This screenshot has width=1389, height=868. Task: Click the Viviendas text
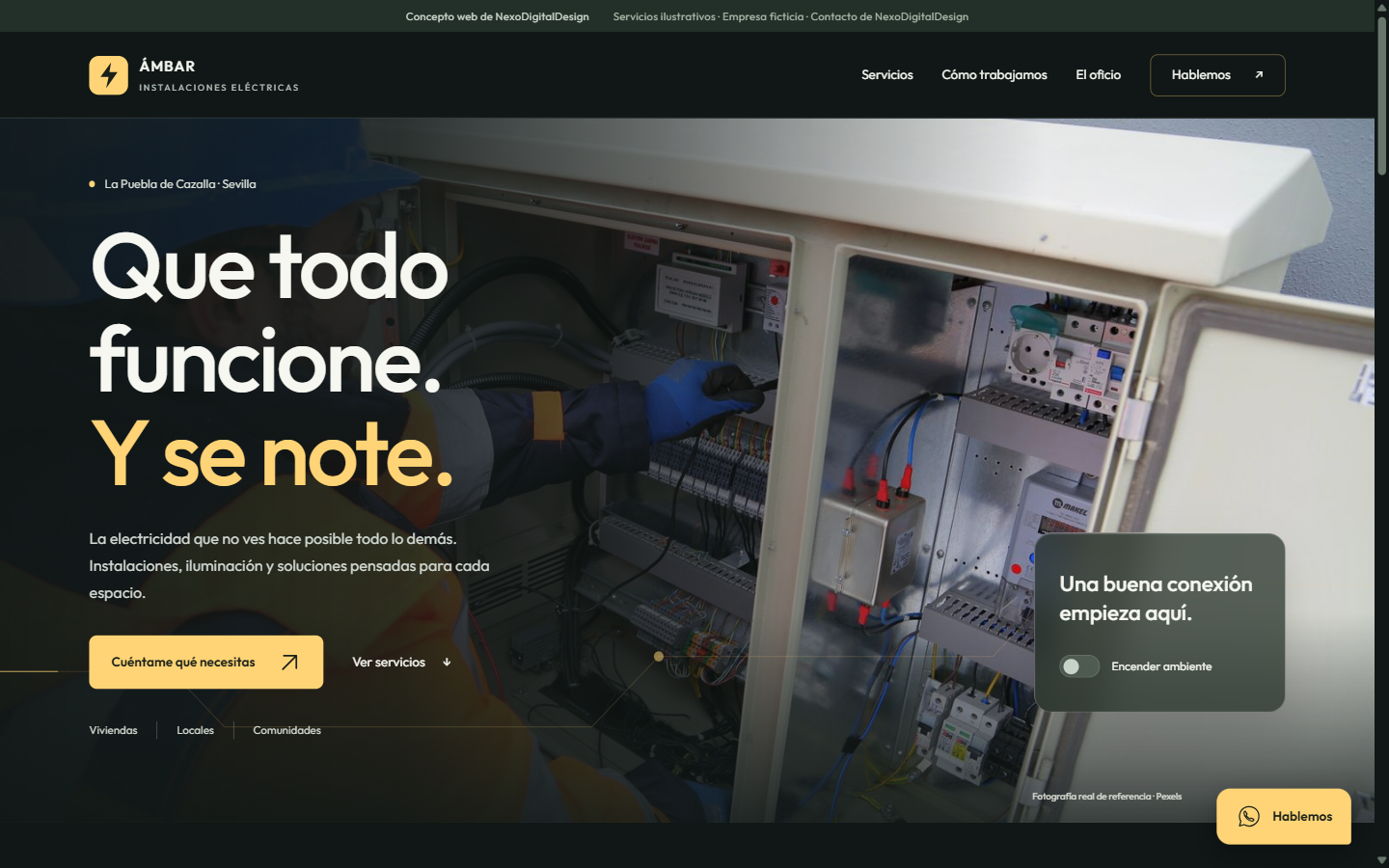tap(113, 730)
